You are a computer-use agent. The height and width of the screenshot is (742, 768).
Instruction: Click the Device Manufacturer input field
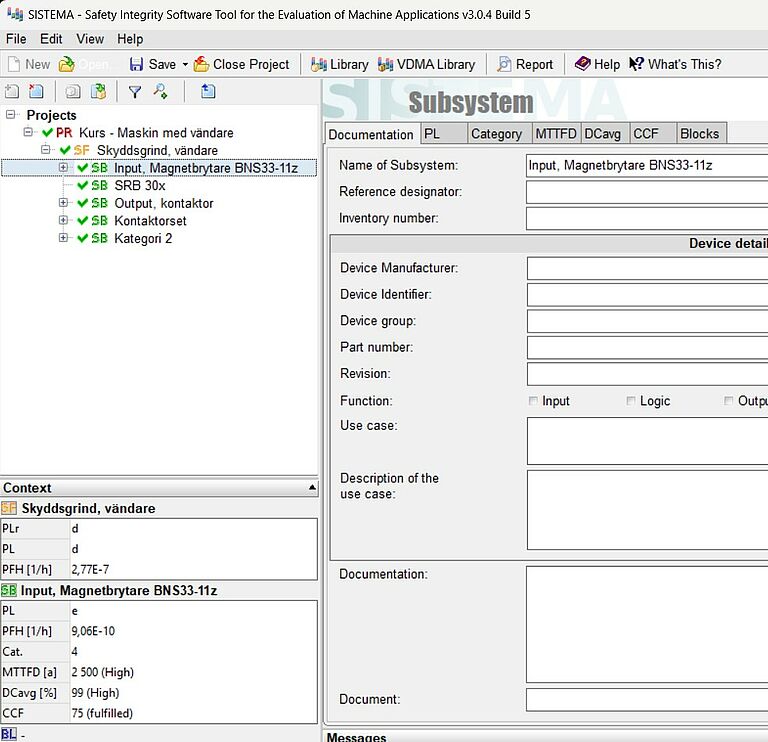(x=646, y=268)
